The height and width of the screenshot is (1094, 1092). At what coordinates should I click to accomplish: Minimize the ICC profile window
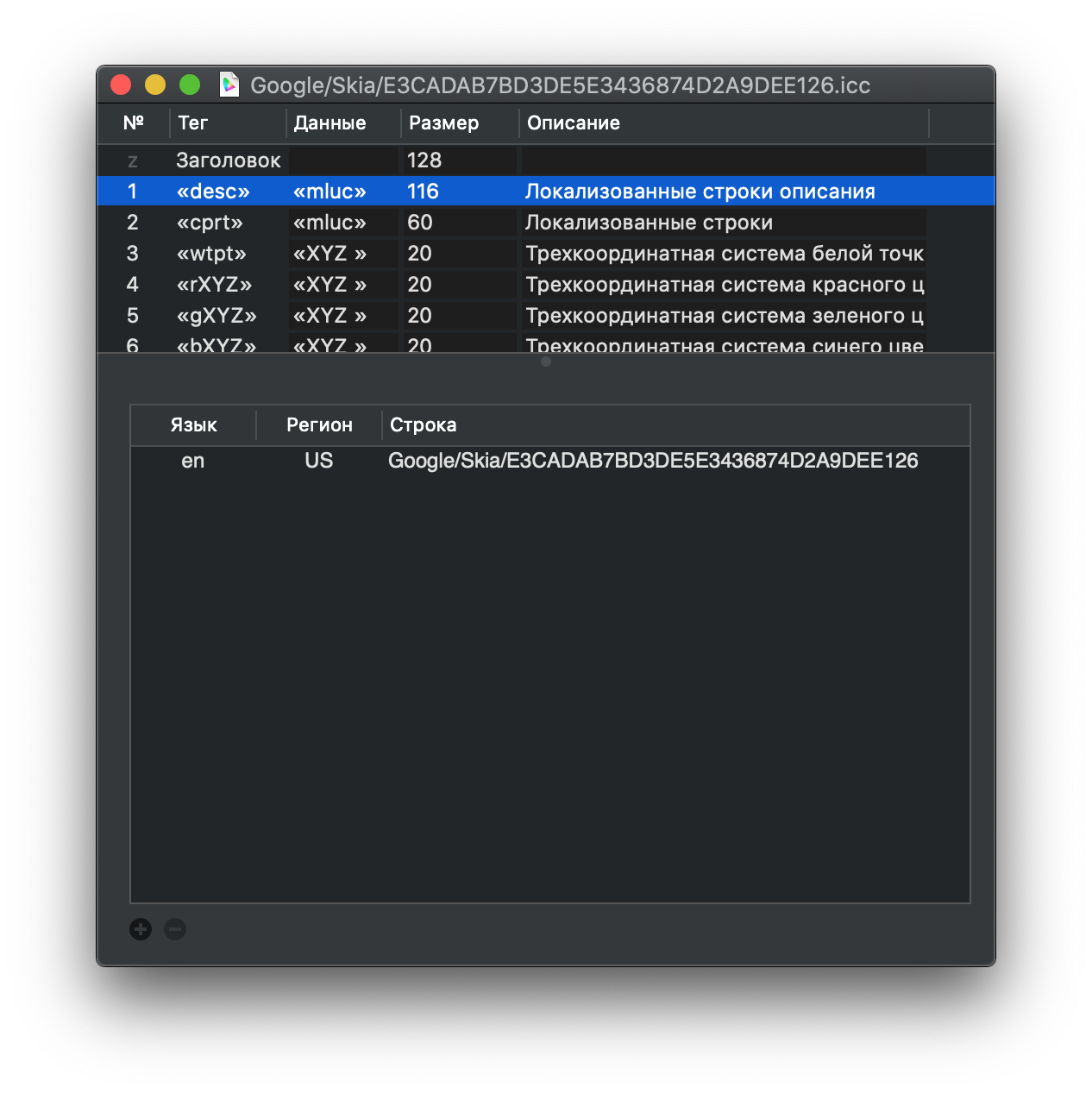[155, 85]
